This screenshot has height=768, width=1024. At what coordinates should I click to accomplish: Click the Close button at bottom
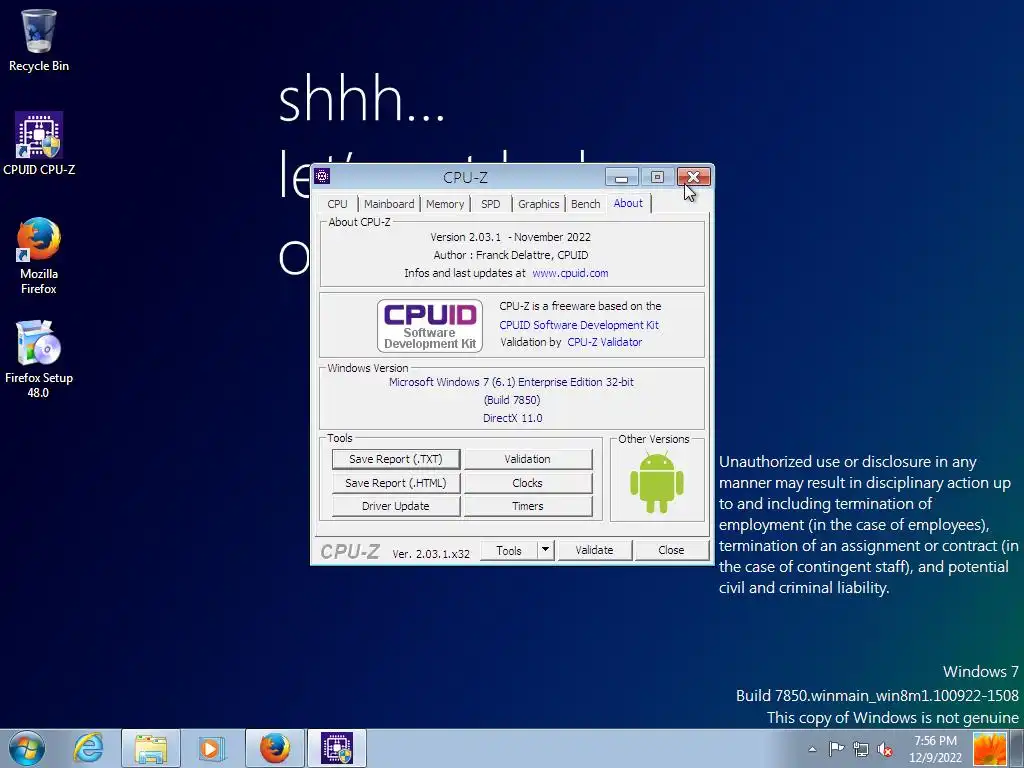pos(671,551)
